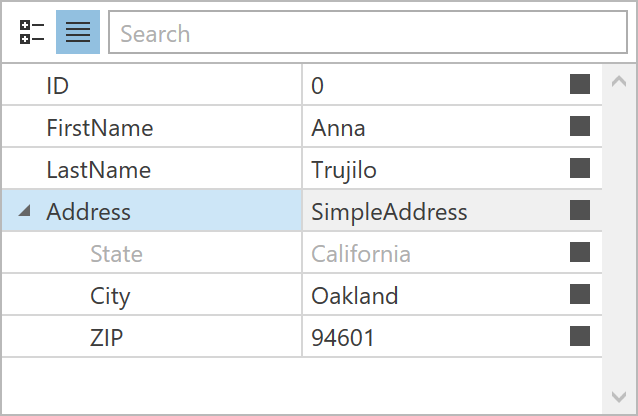
Task: Collapse the Address property group
Action: tap(25, 211)
